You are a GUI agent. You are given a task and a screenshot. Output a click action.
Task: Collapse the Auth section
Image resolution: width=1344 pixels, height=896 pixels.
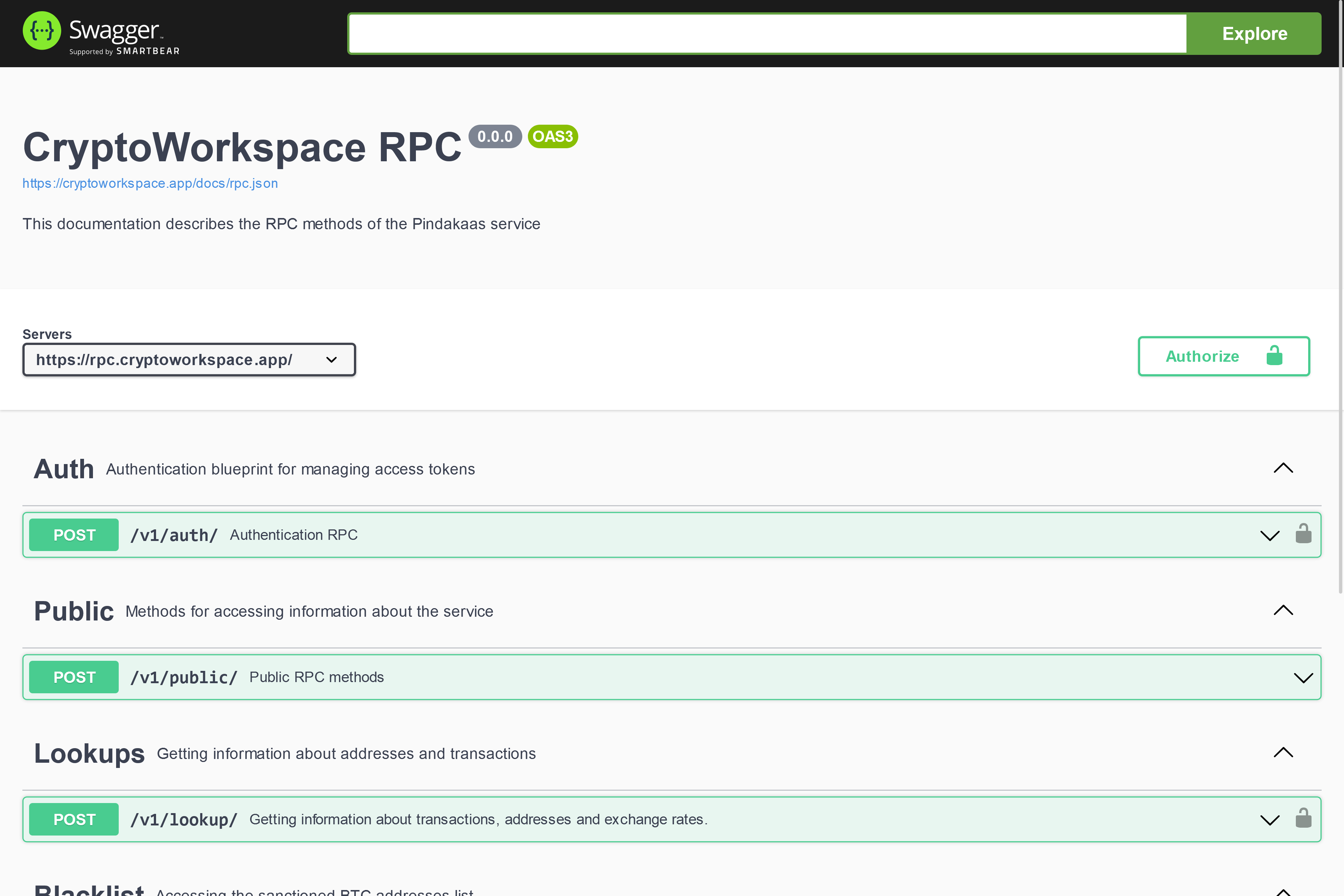[x=1283, y=468]
